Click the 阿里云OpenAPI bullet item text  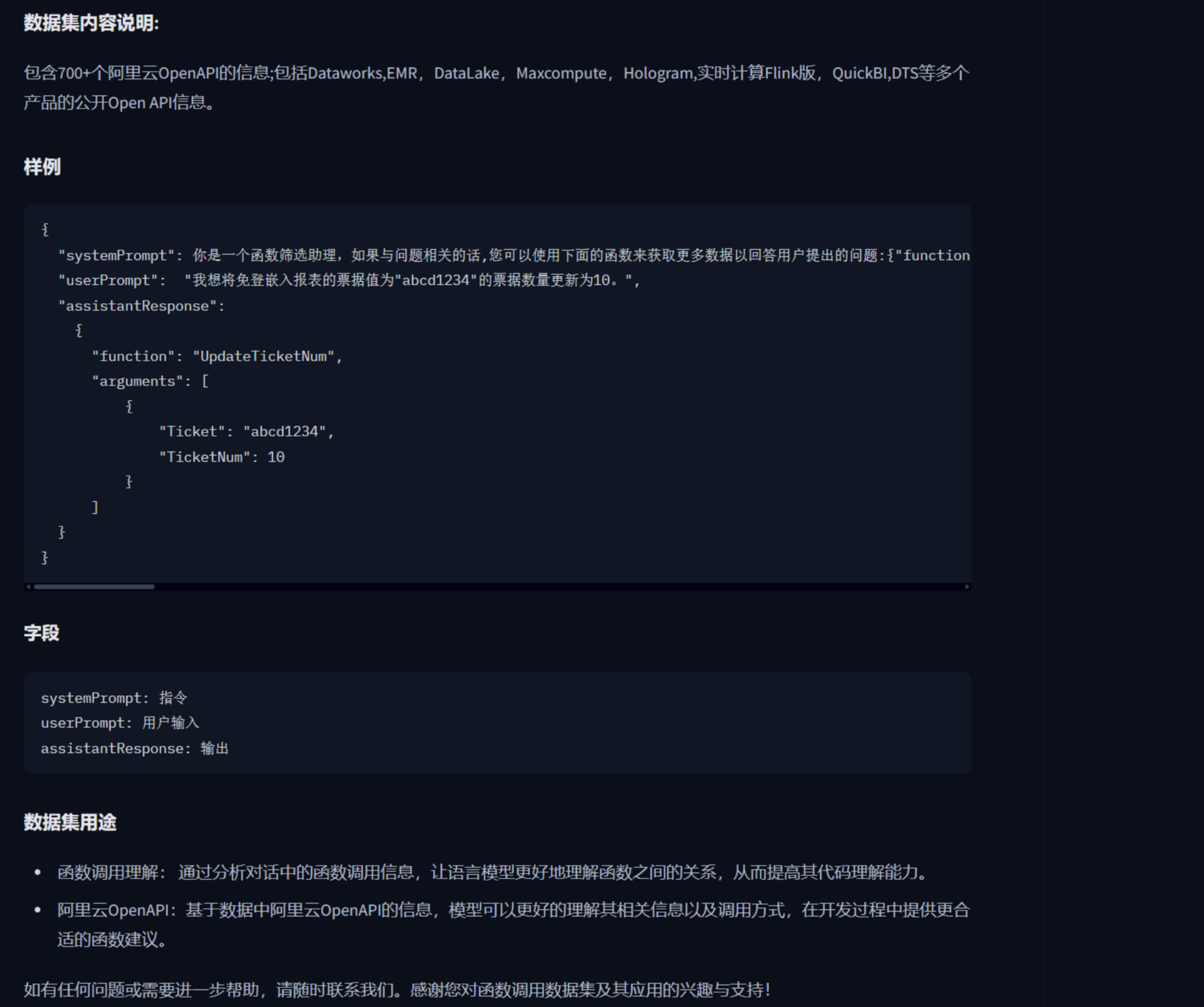click(x=512, y=910)
